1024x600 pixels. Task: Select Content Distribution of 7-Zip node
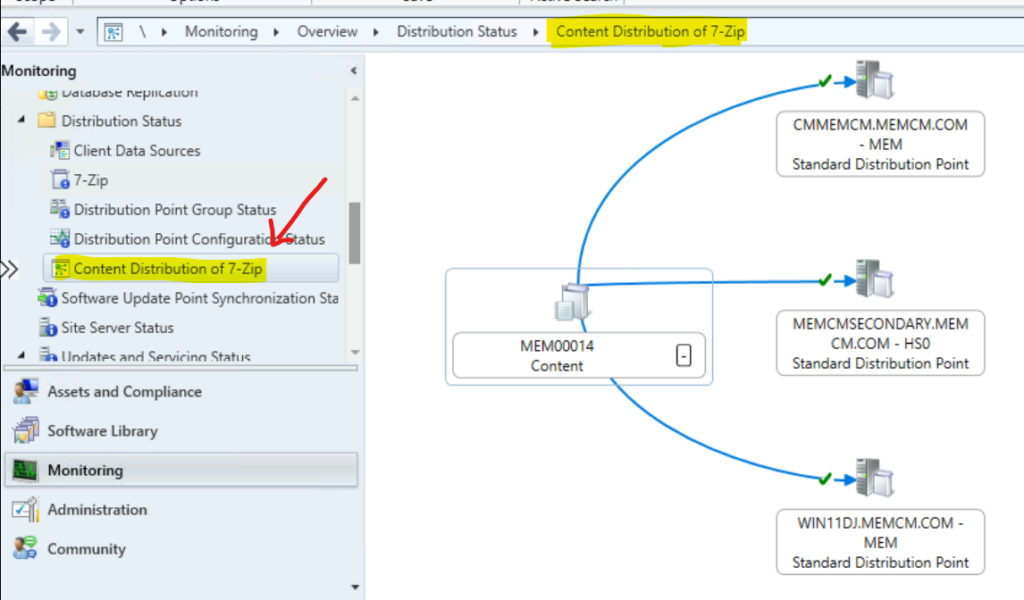tap(191, 268)
